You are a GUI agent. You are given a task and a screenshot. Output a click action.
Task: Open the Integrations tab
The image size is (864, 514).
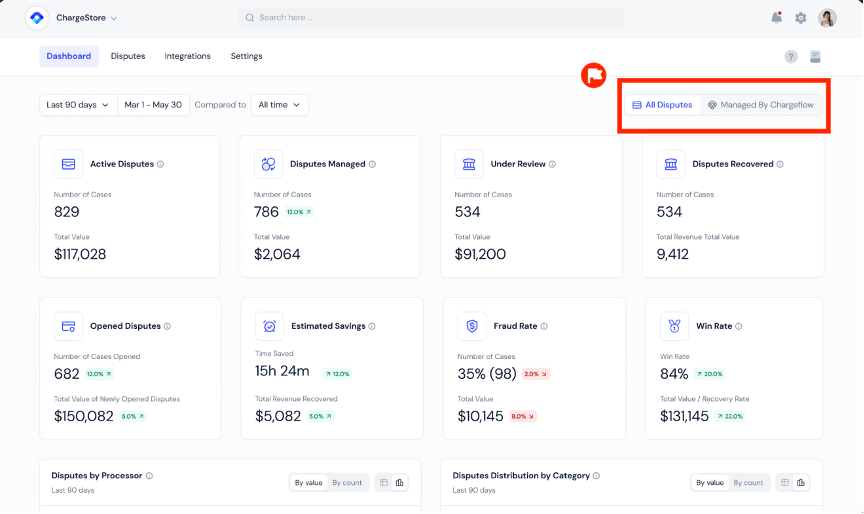tap(188, 56)
